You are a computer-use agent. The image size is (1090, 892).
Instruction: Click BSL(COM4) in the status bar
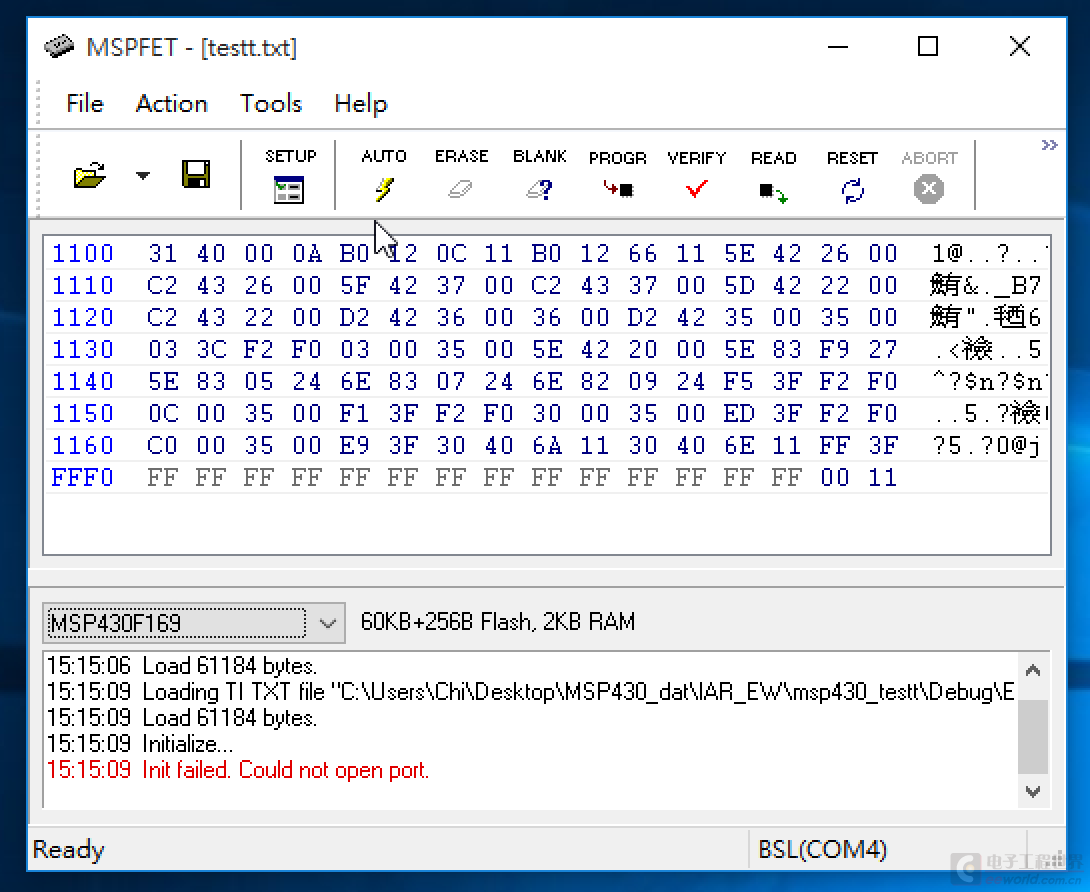pyautogui.click(x=822, y=849)
